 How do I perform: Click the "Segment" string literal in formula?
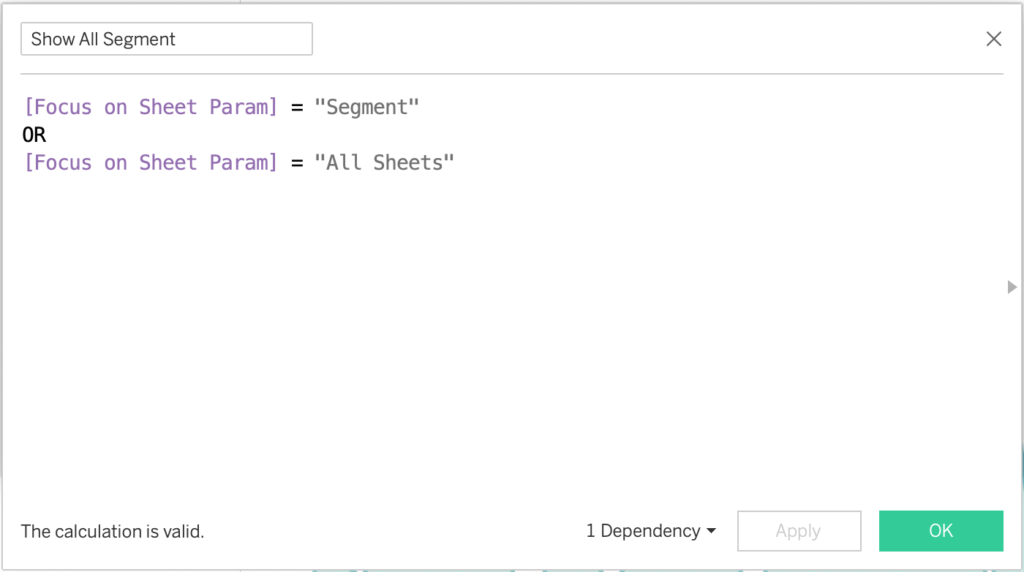point(366,107)
